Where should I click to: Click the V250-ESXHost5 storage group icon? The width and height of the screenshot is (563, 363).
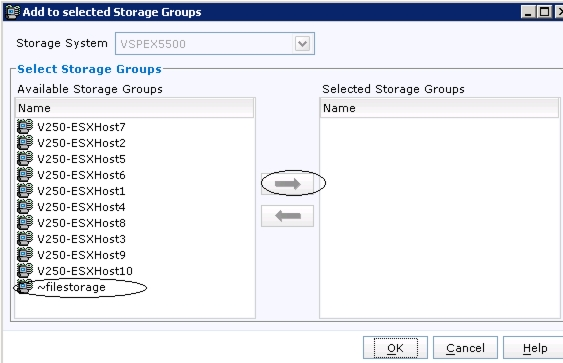25,159
